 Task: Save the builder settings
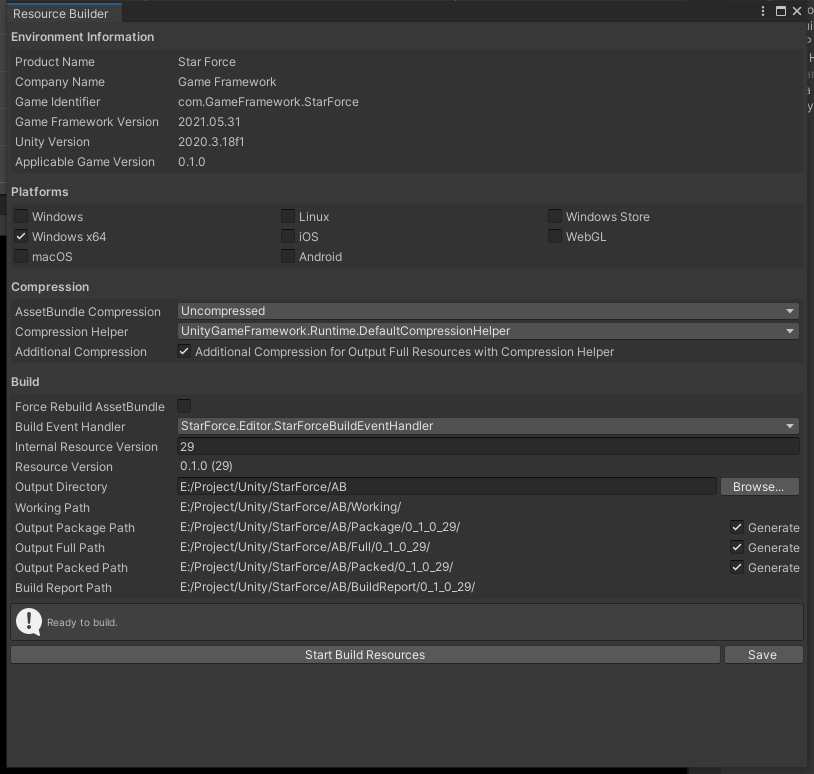763,655
